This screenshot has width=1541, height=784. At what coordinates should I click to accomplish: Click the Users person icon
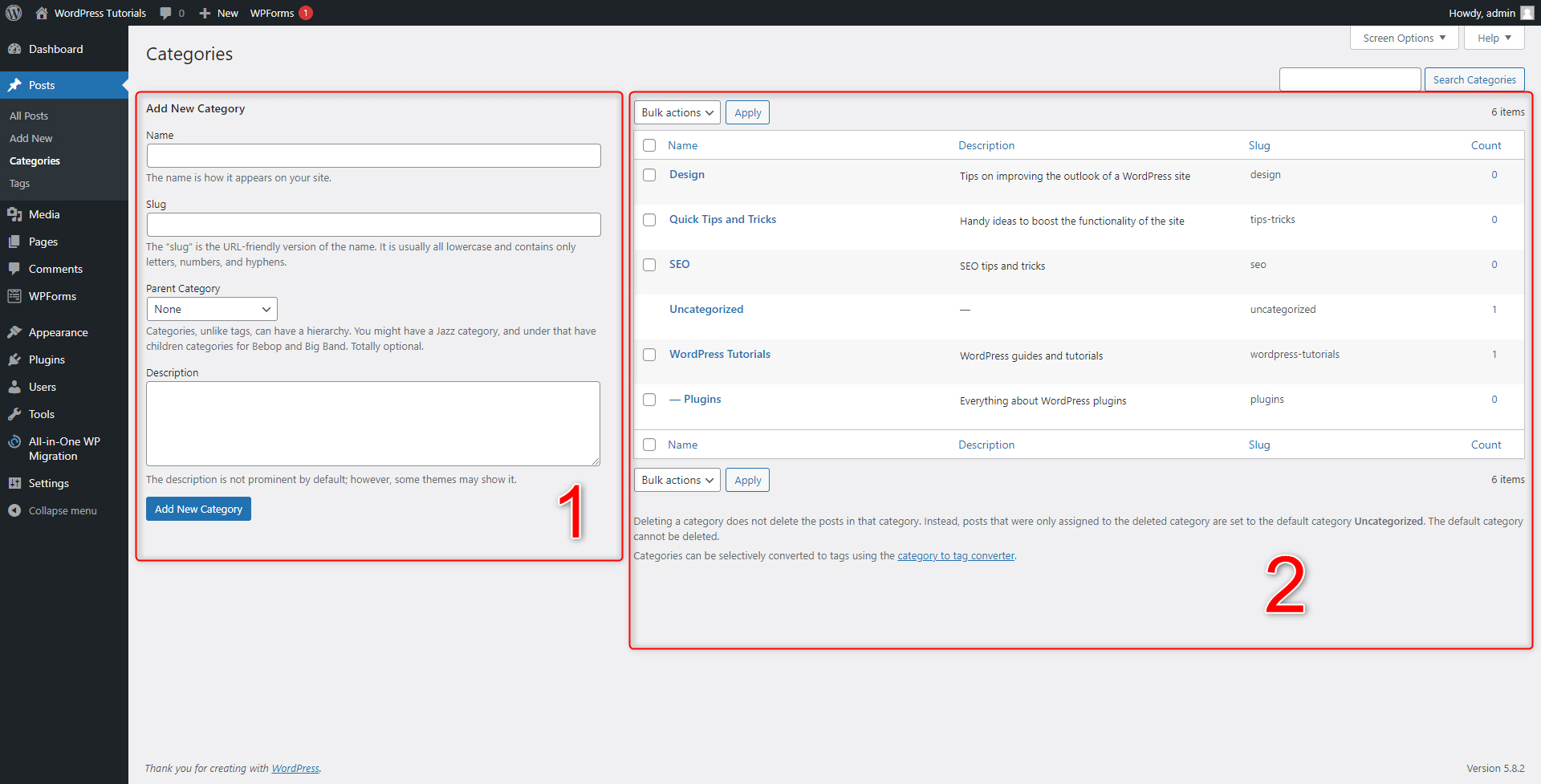pyautogui.click(x=14, y=387)
